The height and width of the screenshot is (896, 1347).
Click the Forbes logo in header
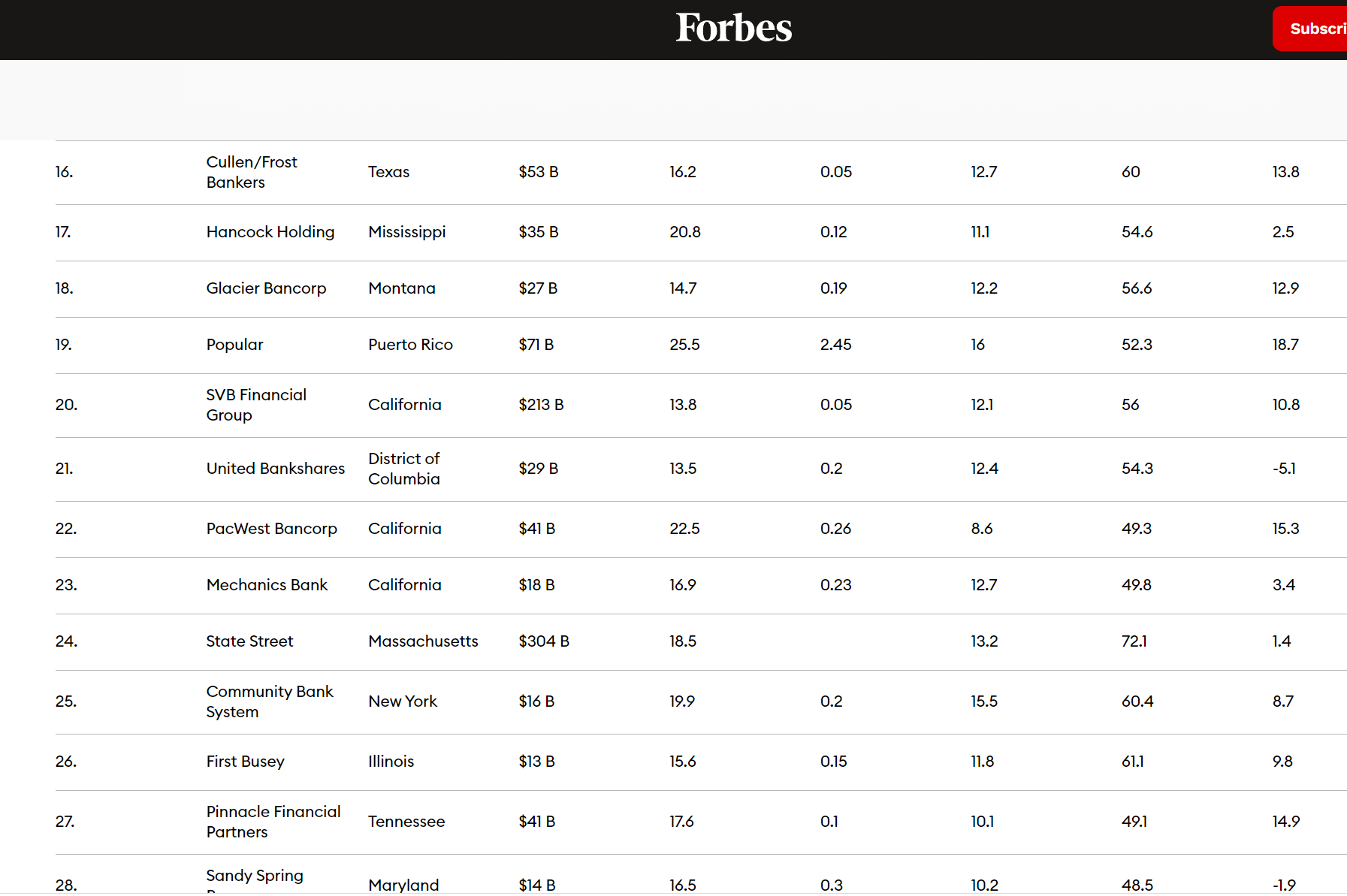[733, 29]
